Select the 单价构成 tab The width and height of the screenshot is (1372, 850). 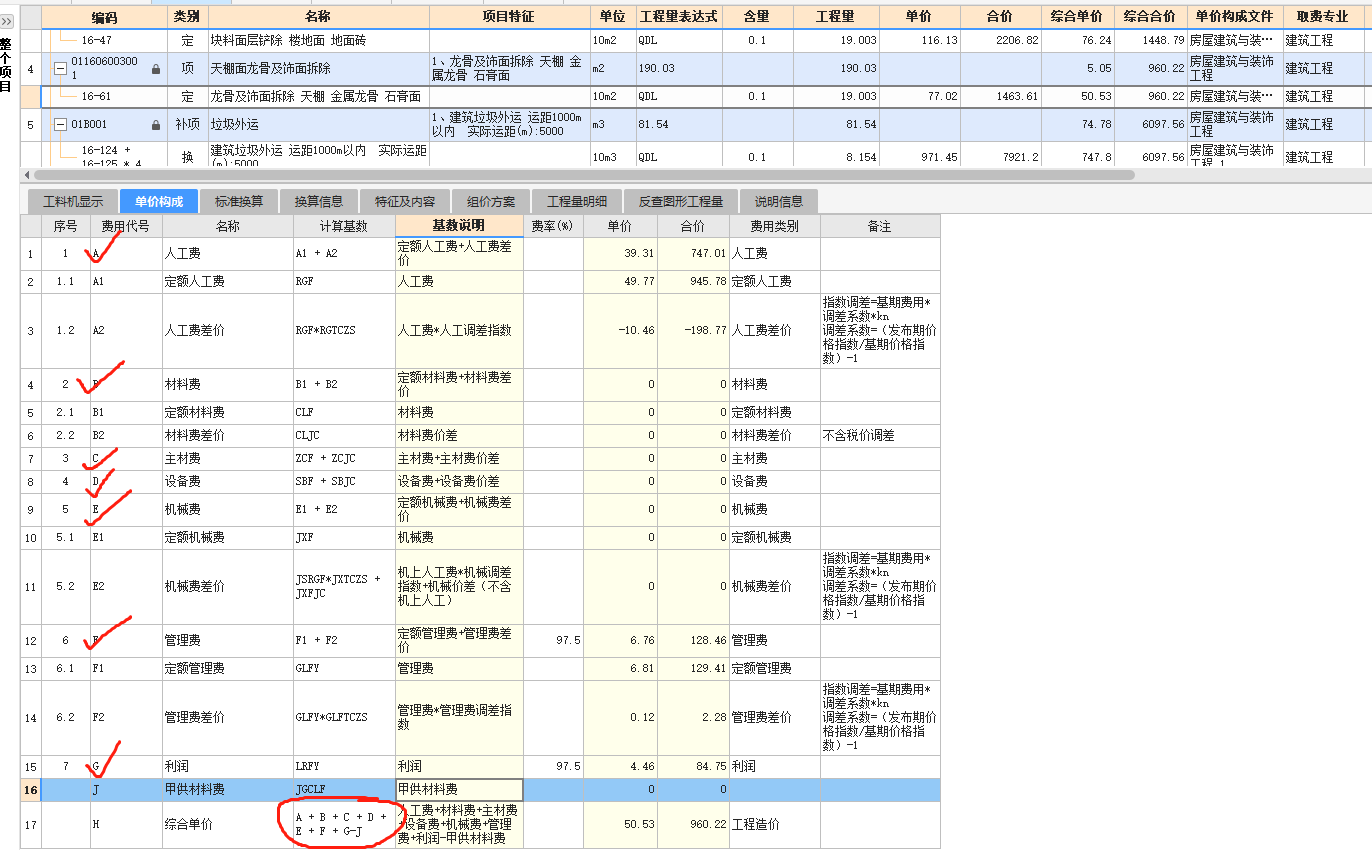[159, 201]
